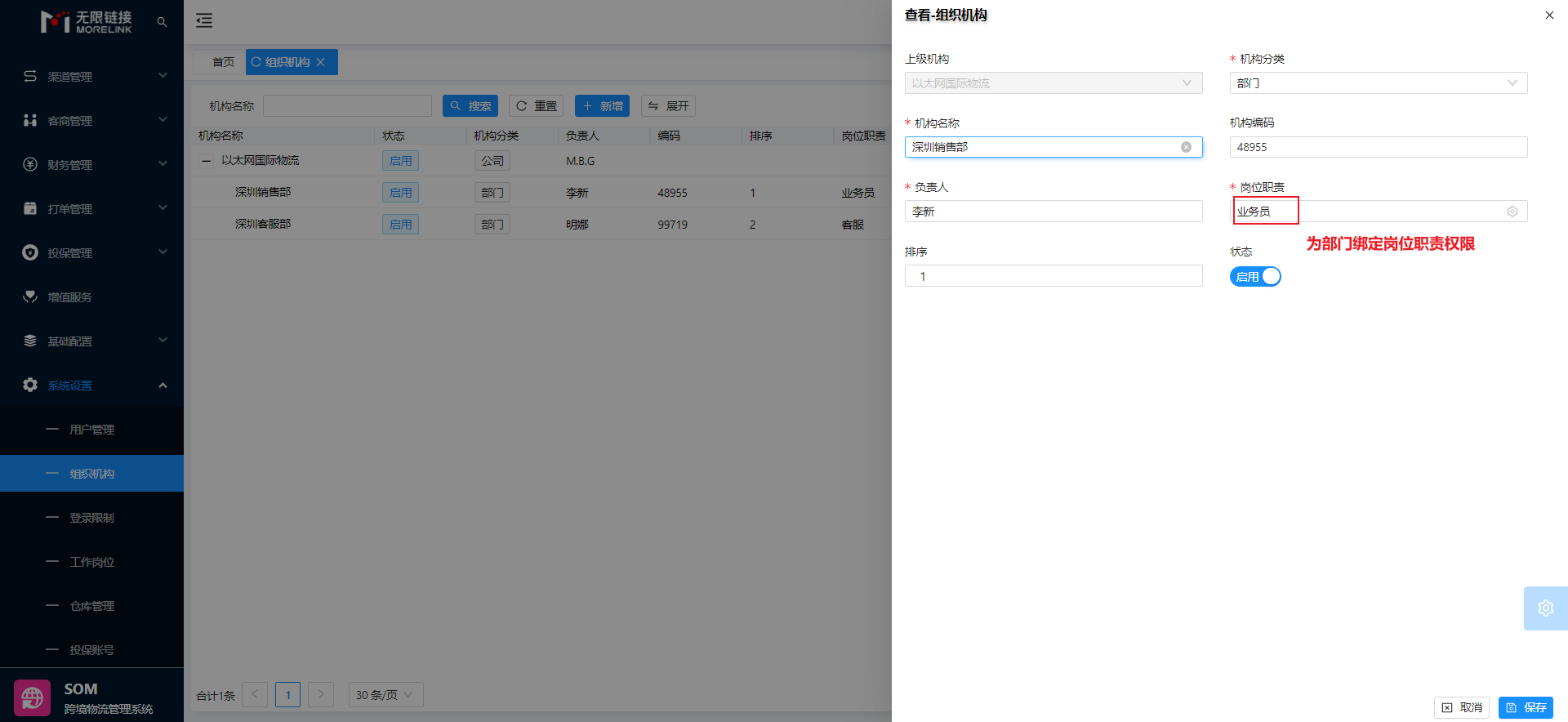Expand the 基础配置 menu chevron

click(x=163, y=341)
